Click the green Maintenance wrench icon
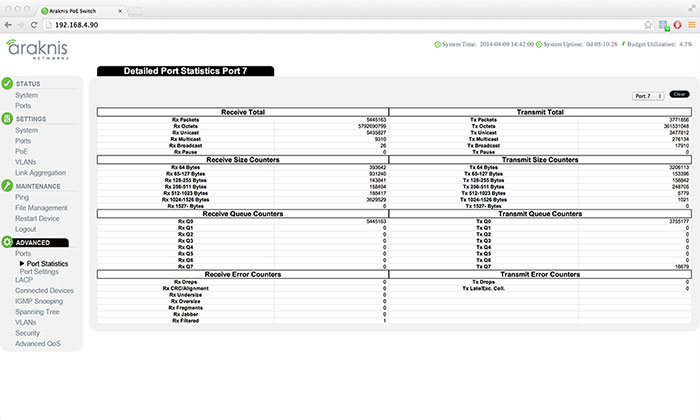Screen dimensions: 700x420 7,185
